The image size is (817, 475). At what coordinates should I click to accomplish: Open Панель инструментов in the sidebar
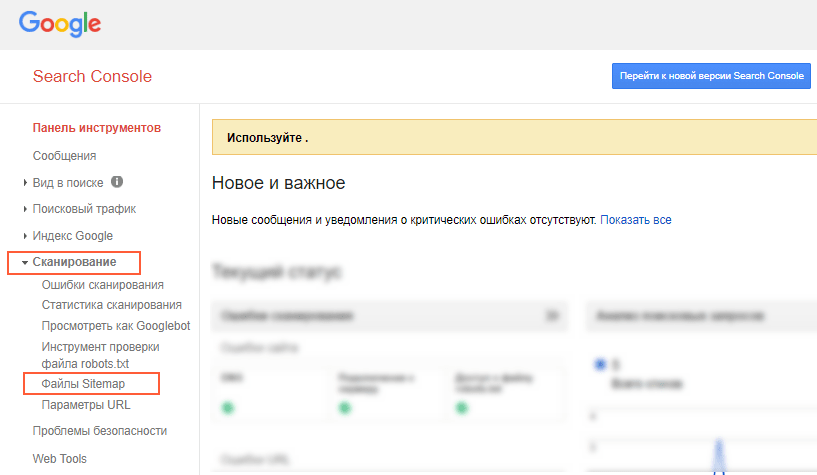97,128
